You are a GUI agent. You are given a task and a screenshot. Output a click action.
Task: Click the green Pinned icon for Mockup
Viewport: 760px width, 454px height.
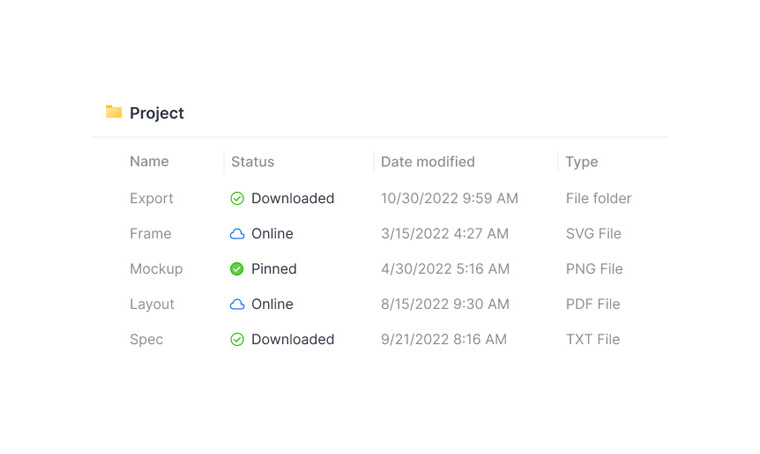click(x=237, y=269)
